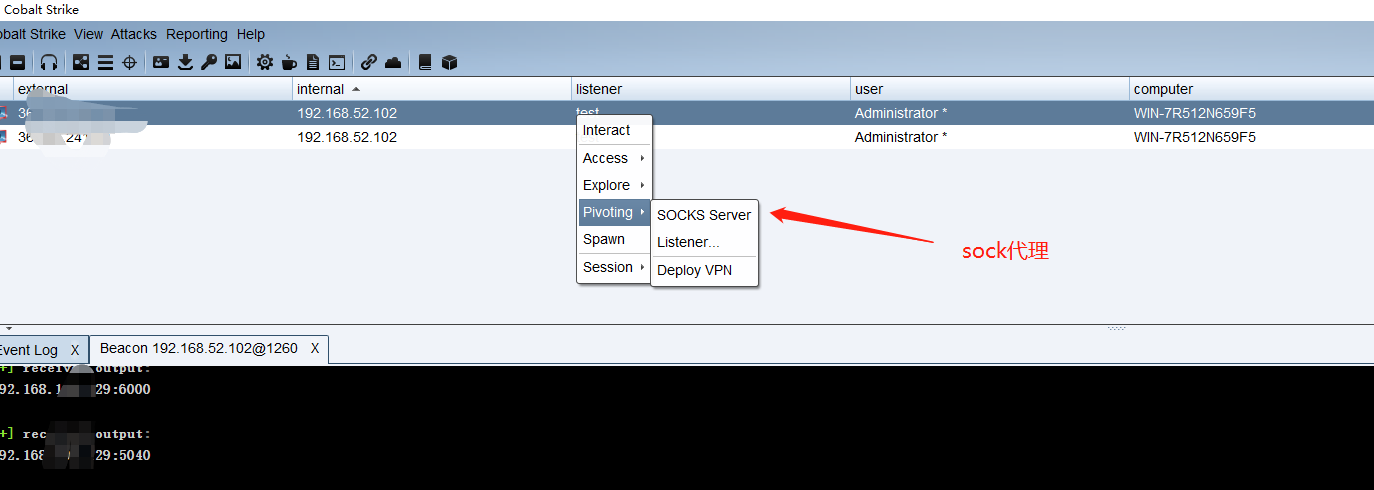1374x490 pixels.
Task: Switch to Pivot Graph view icon
Action: [81, 62]
